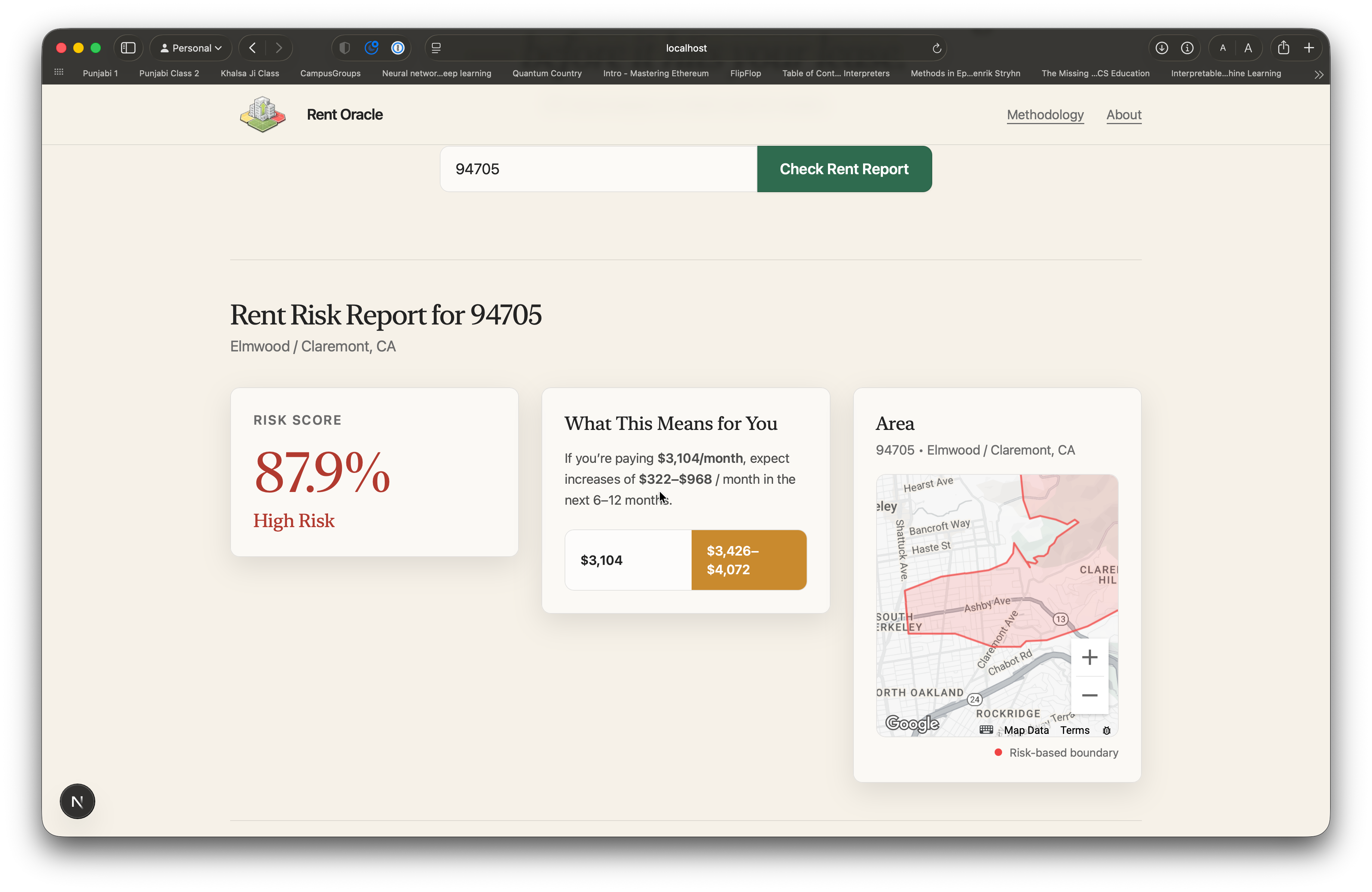Click the Next.js dev tools badge
This screenshot has width=1372, height=892.
(77, 801)
